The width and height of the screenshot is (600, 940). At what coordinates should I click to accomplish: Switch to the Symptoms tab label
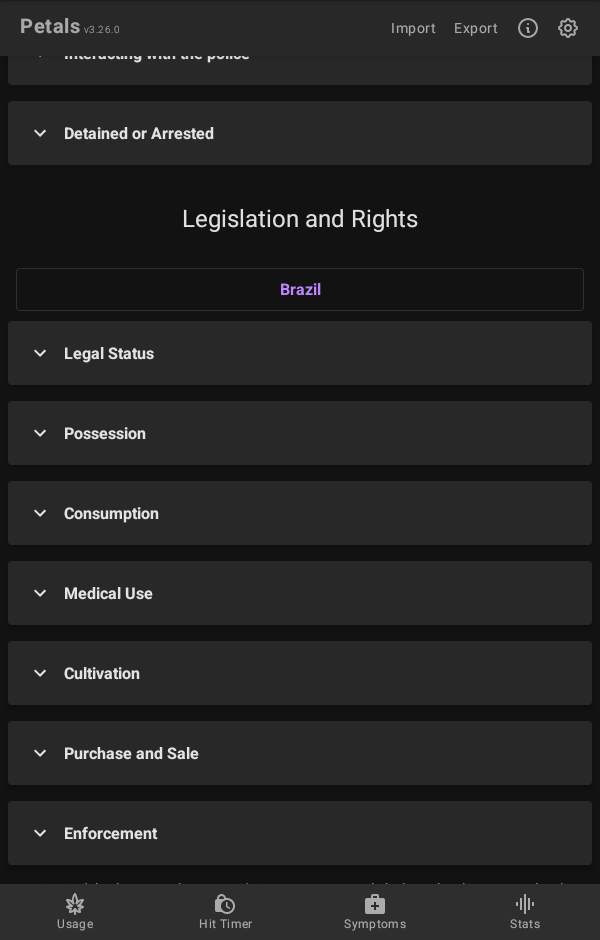click(x=375, y=924)
